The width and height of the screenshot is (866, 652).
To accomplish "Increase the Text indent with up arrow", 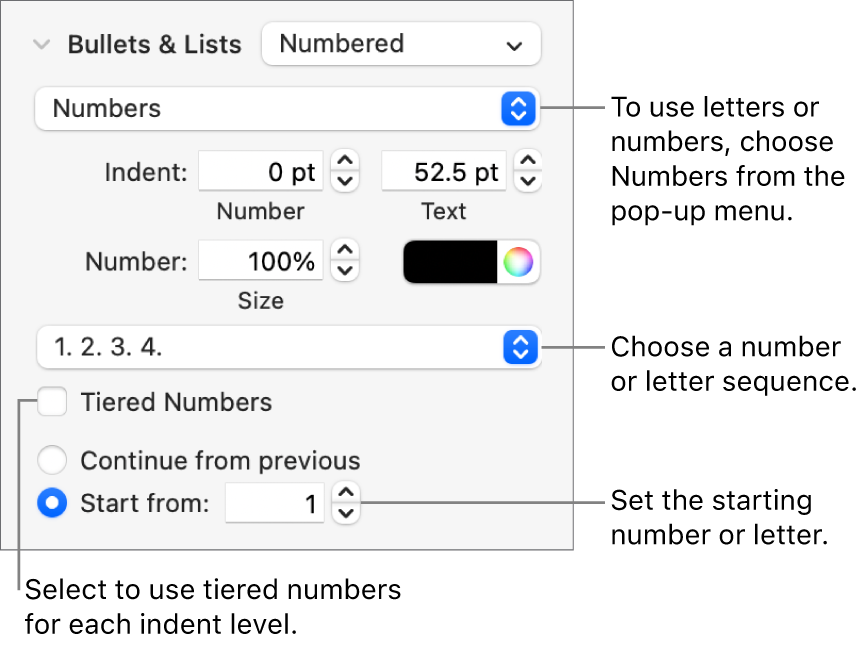I will point(527,161).
